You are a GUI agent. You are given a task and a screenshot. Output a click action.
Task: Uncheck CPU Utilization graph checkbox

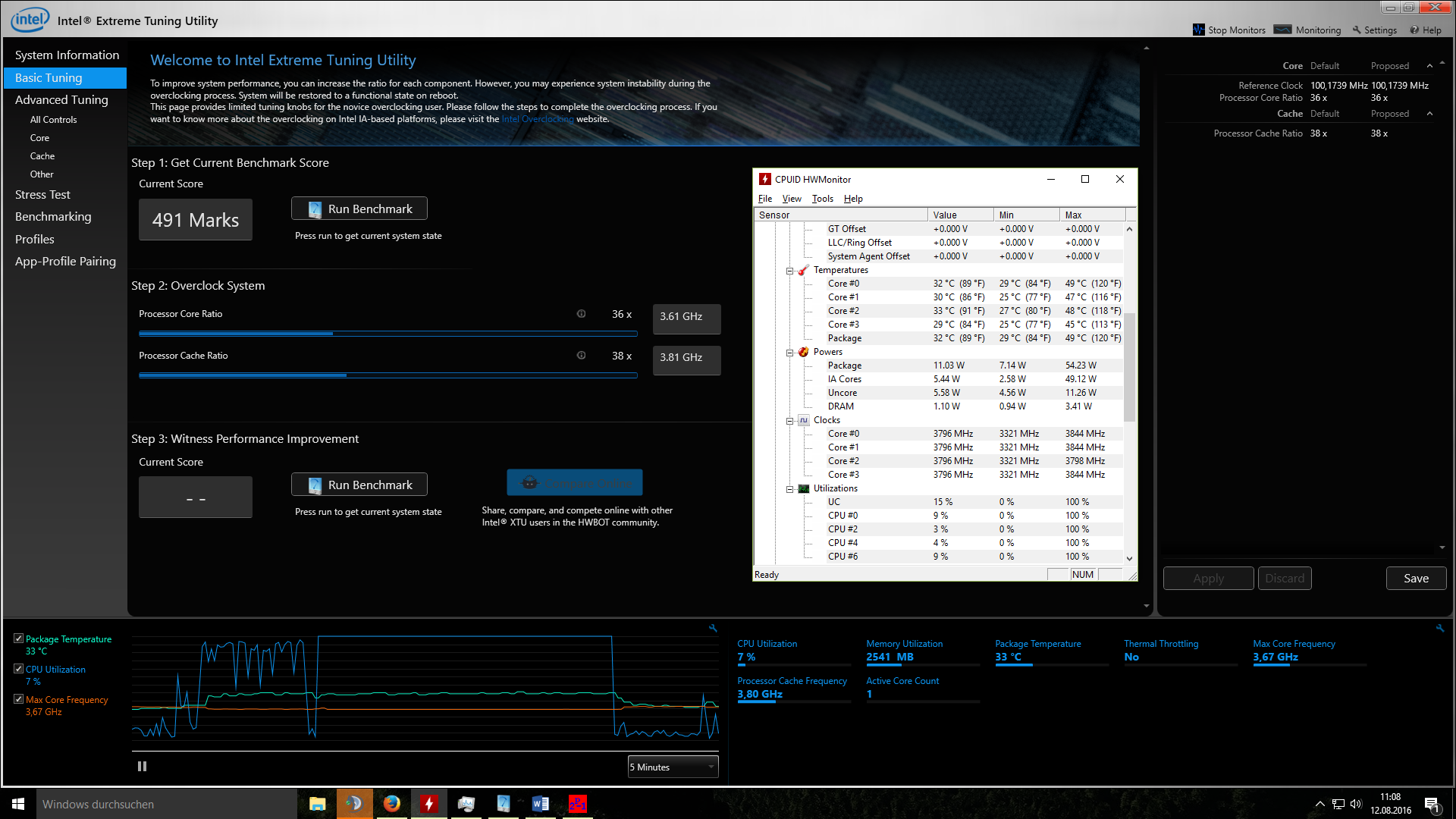(18, 669)
